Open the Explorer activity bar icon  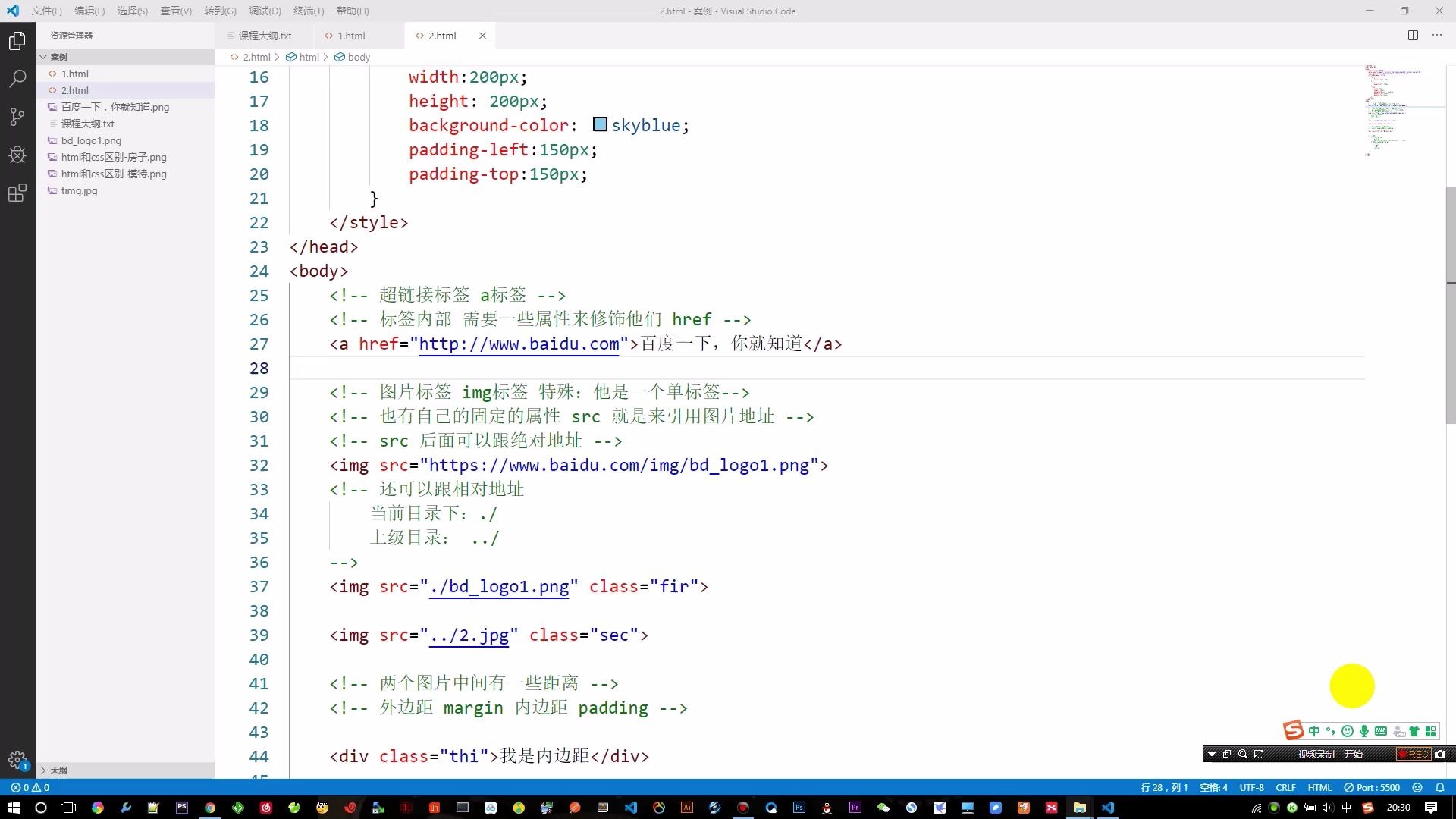point(17,41)
